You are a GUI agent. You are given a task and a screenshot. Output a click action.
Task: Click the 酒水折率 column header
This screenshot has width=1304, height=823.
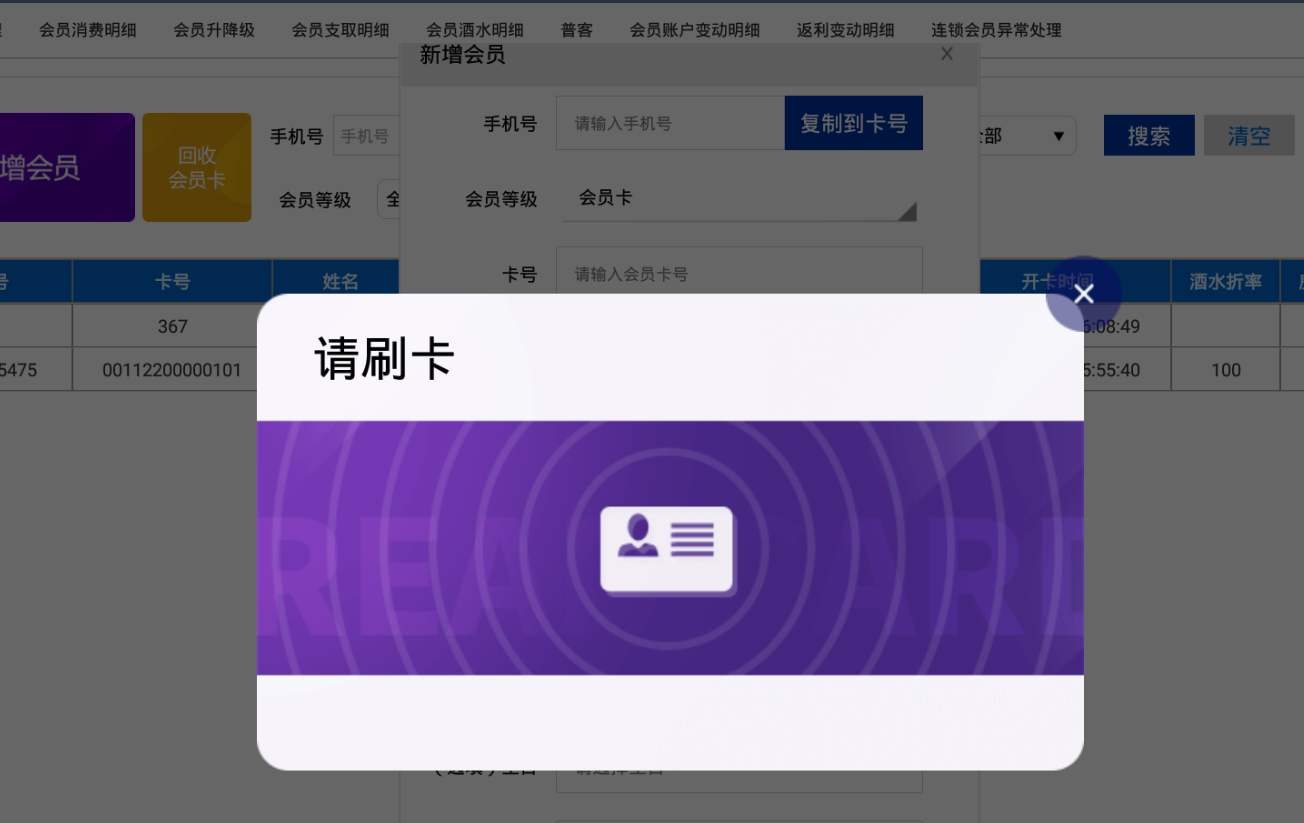tap(1225, 282)
